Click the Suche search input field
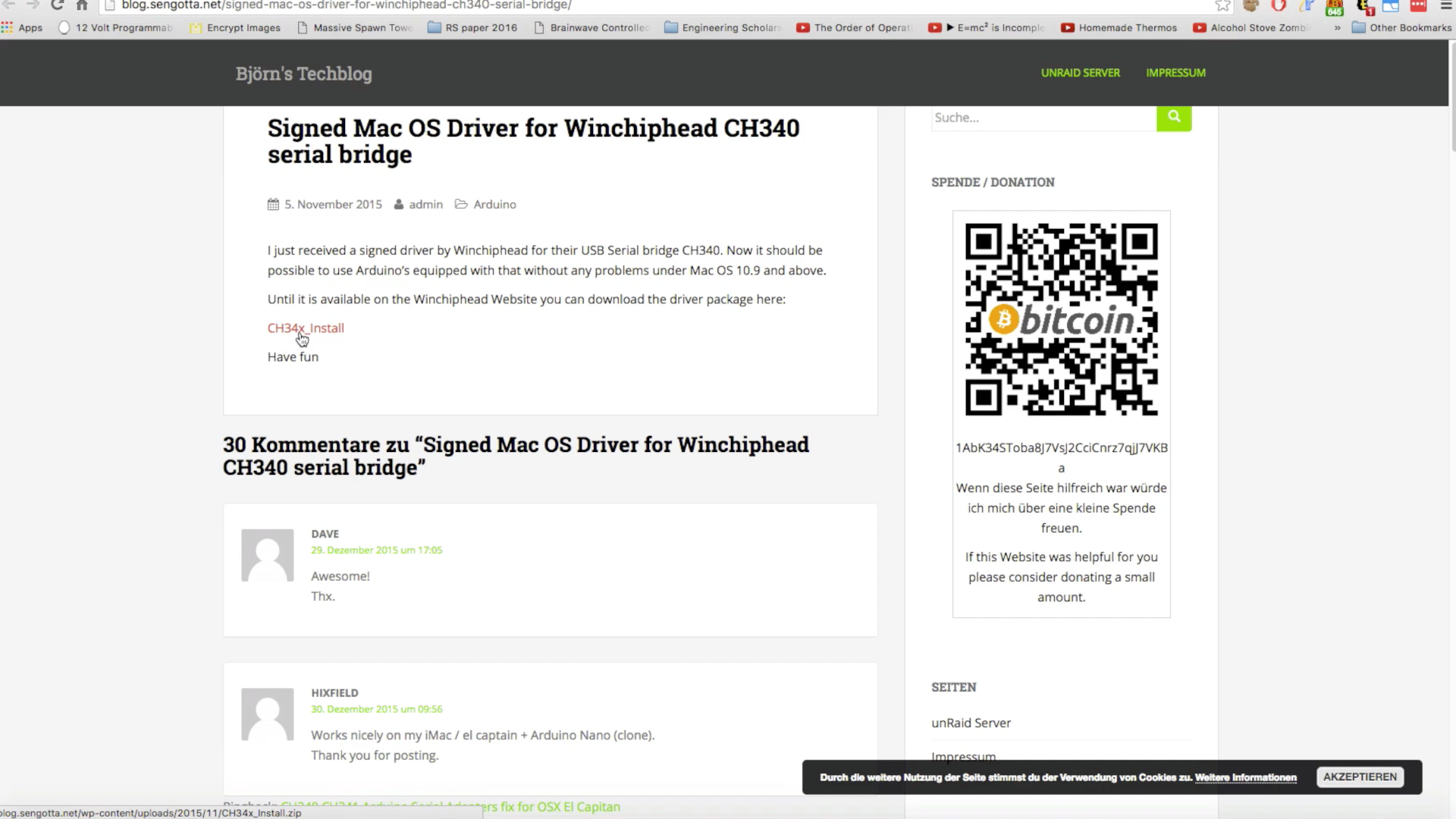 1043,118
